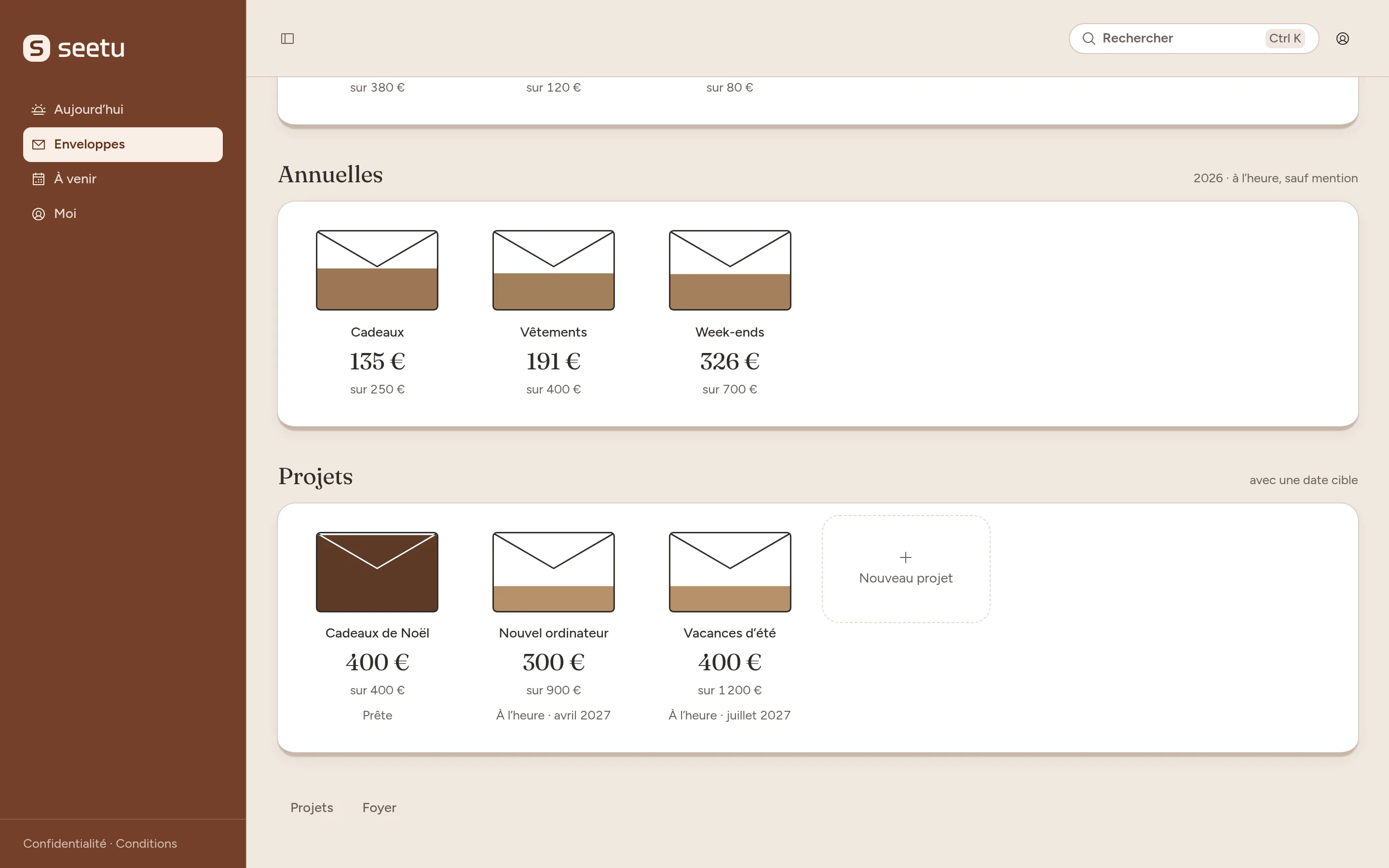Toggle the sidebar panel icon
The width and height of the screenshot is (1389, 868).
pos(287,39)
